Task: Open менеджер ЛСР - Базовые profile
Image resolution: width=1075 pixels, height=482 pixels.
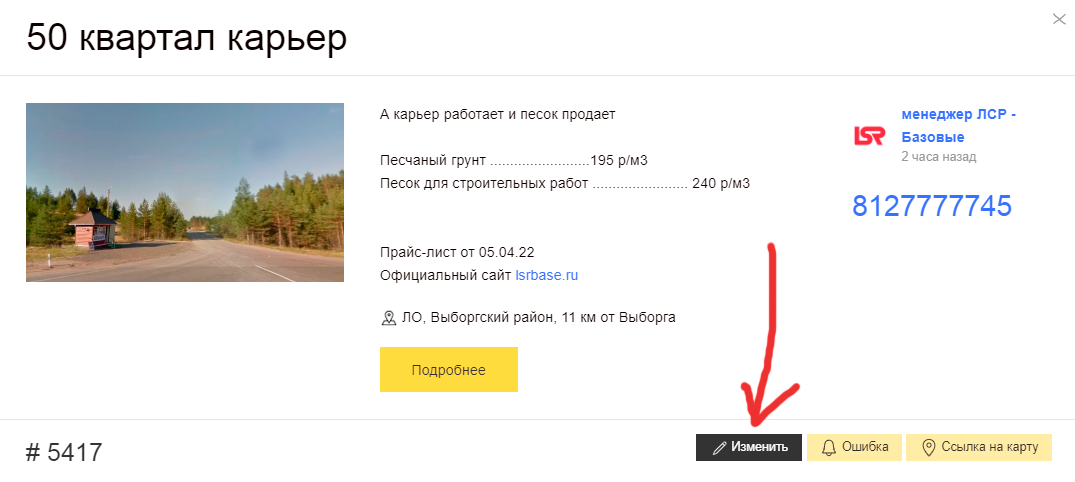Action: pos(958,125)
